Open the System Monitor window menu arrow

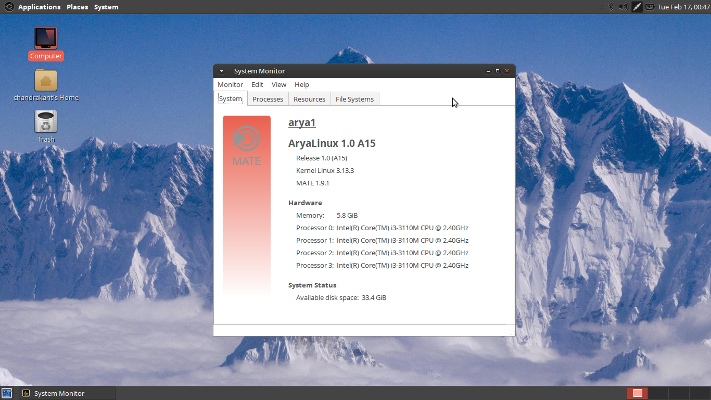pos(222,71)
